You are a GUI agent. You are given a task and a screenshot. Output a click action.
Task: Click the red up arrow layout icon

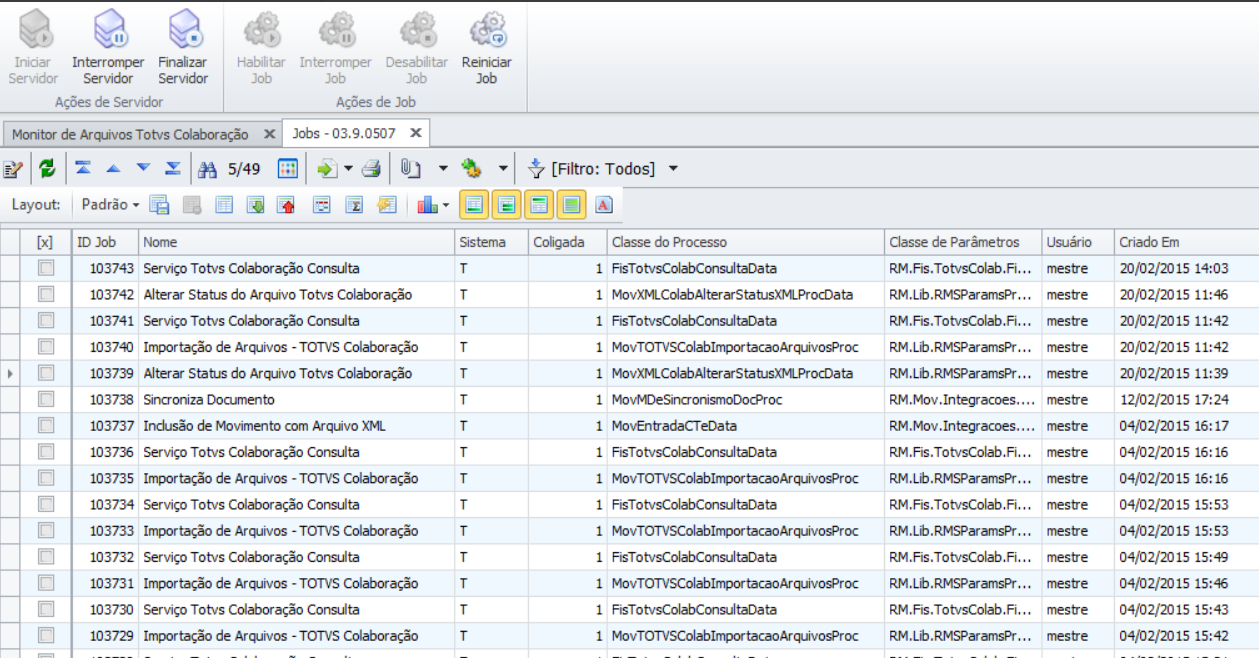pos(288,205)
